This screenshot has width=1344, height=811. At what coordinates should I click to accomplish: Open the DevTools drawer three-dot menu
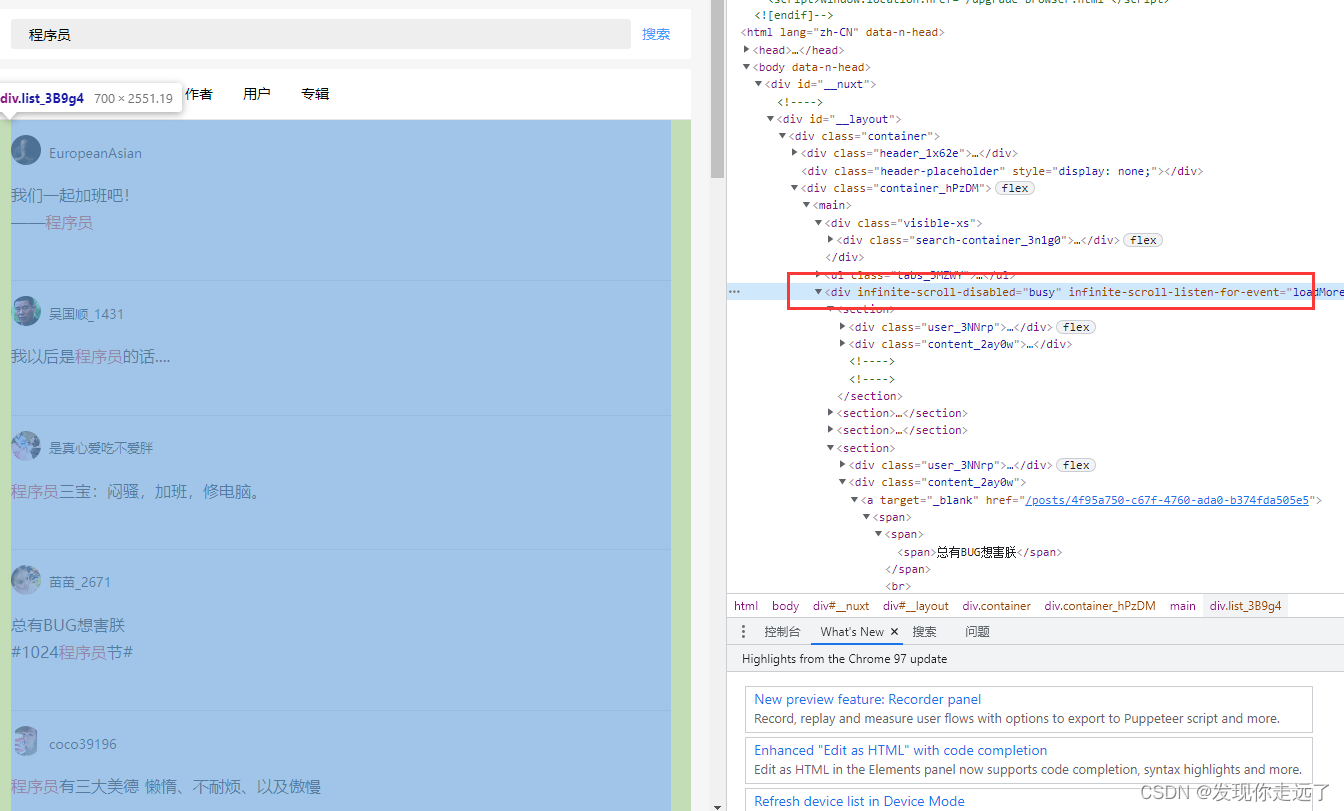pos(743,632)
